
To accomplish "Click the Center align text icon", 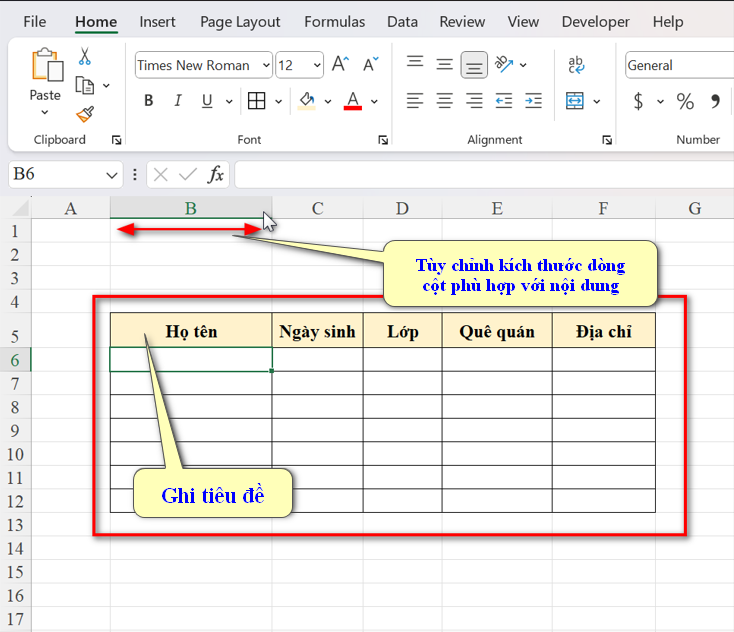I will pos(445,101).
